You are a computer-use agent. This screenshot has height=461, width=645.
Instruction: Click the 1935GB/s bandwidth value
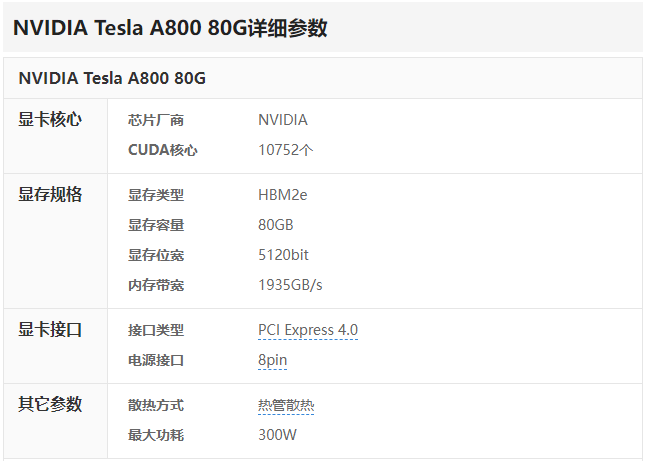pos(290,285)
